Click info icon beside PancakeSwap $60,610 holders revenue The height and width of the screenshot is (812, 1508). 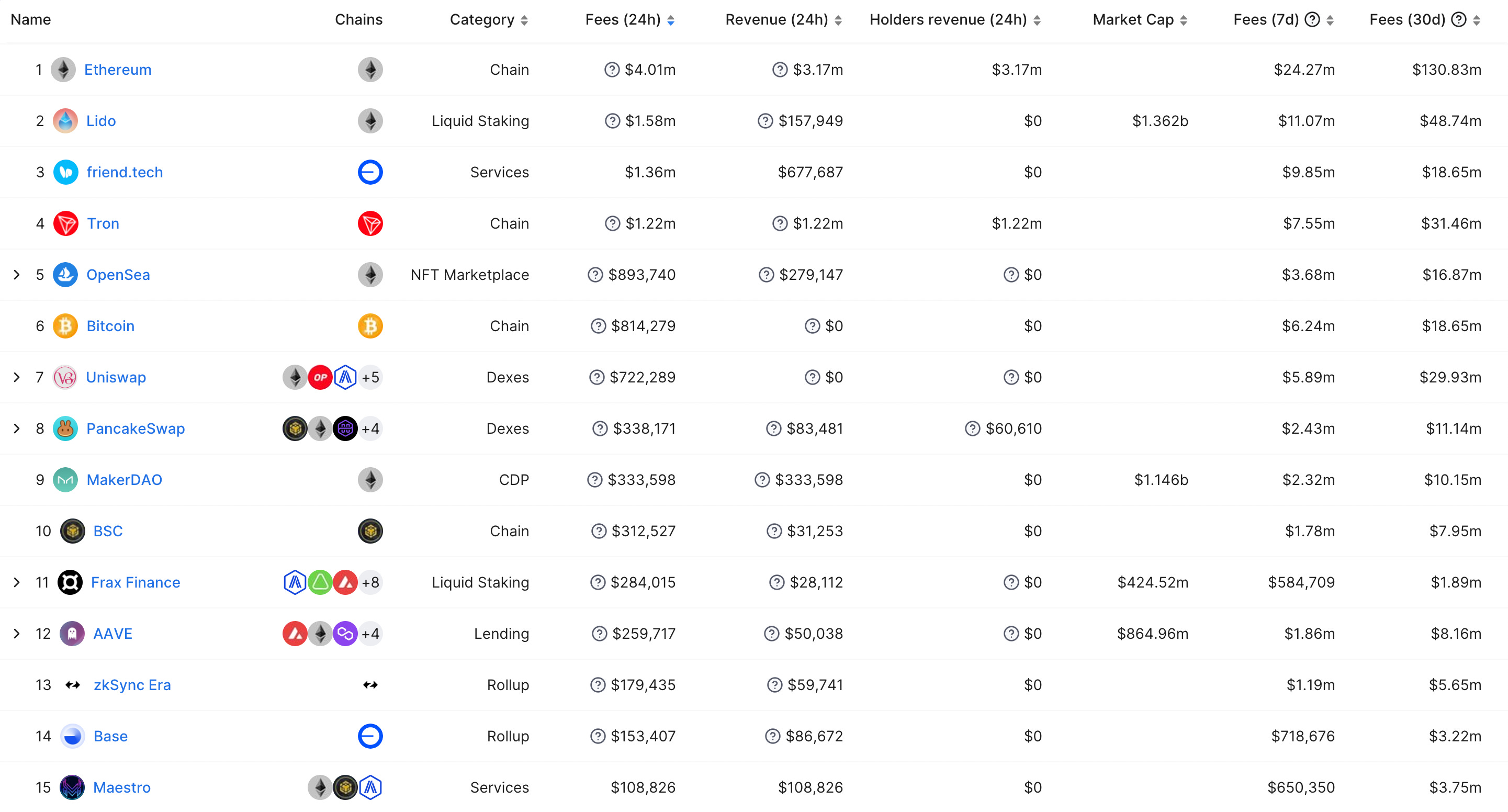(972, 428)
